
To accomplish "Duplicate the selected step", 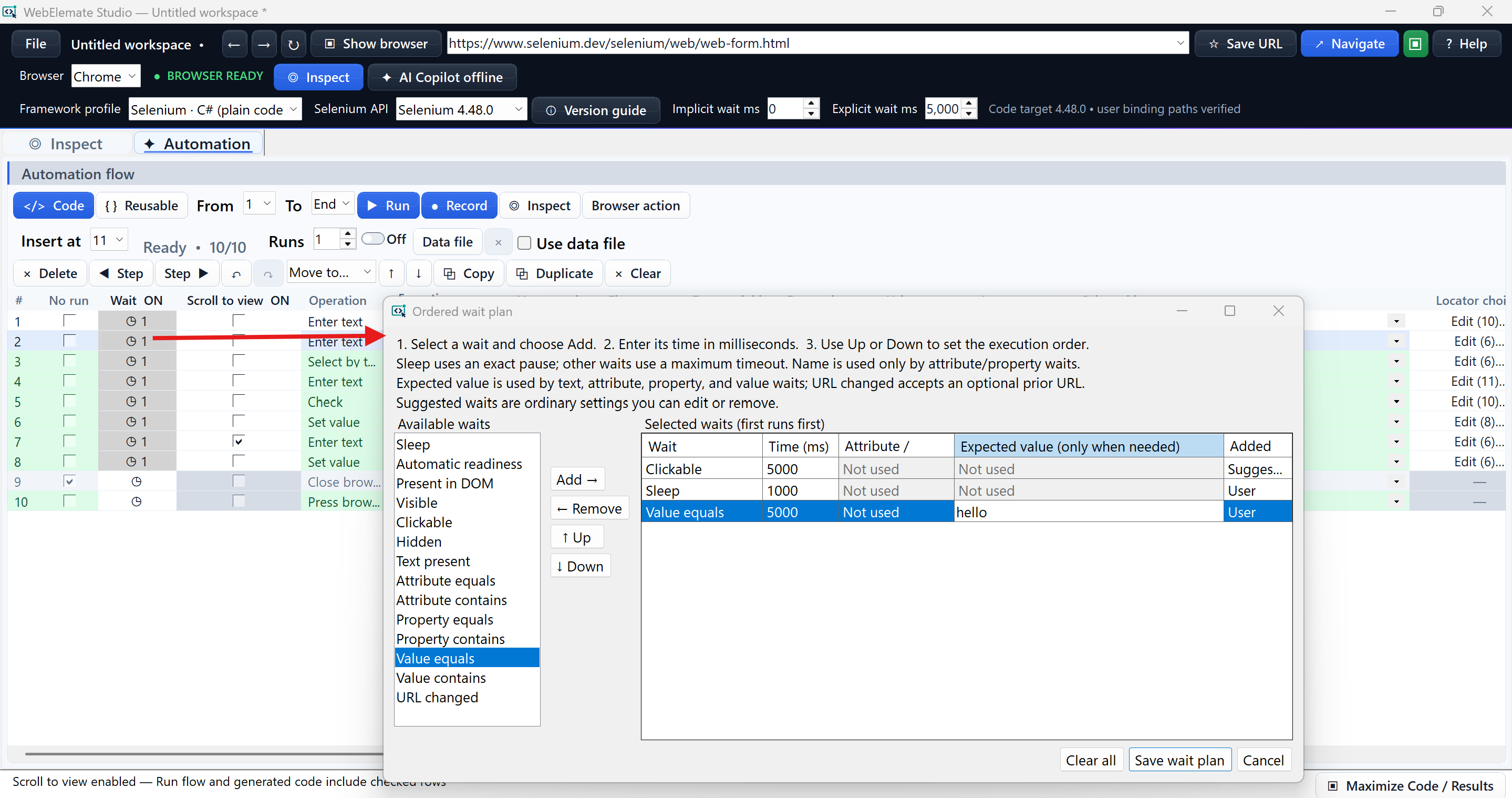I will [554, 274].
